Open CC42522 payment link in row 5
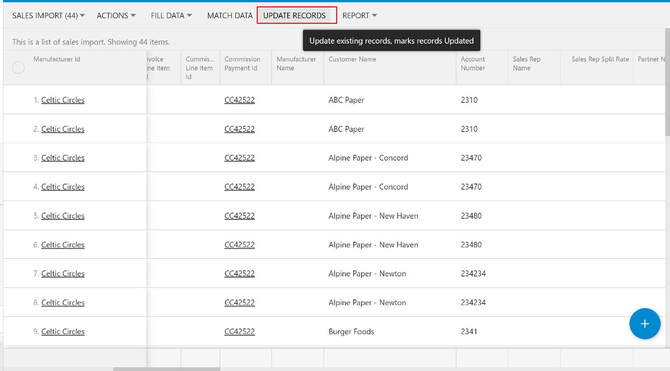 (239, 216)
